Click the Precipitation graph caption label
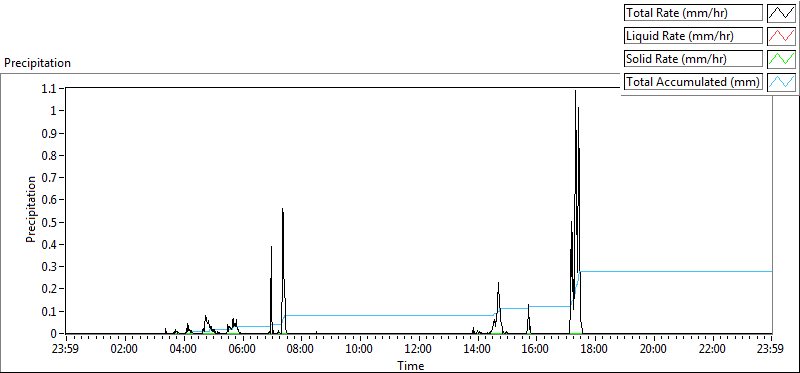800x373 pixels. coord(37,63)
